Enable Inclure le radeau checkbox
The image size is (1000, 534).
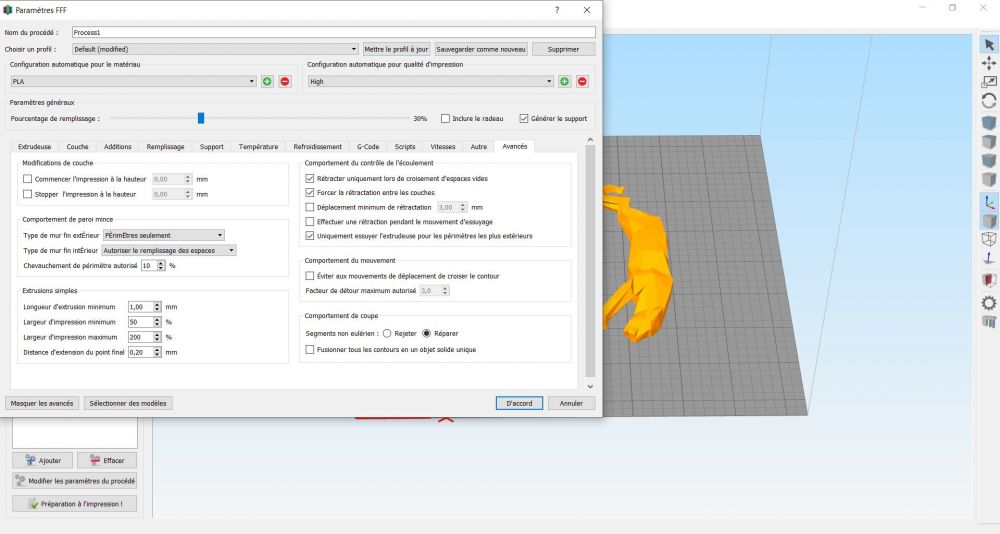point(445,119)
